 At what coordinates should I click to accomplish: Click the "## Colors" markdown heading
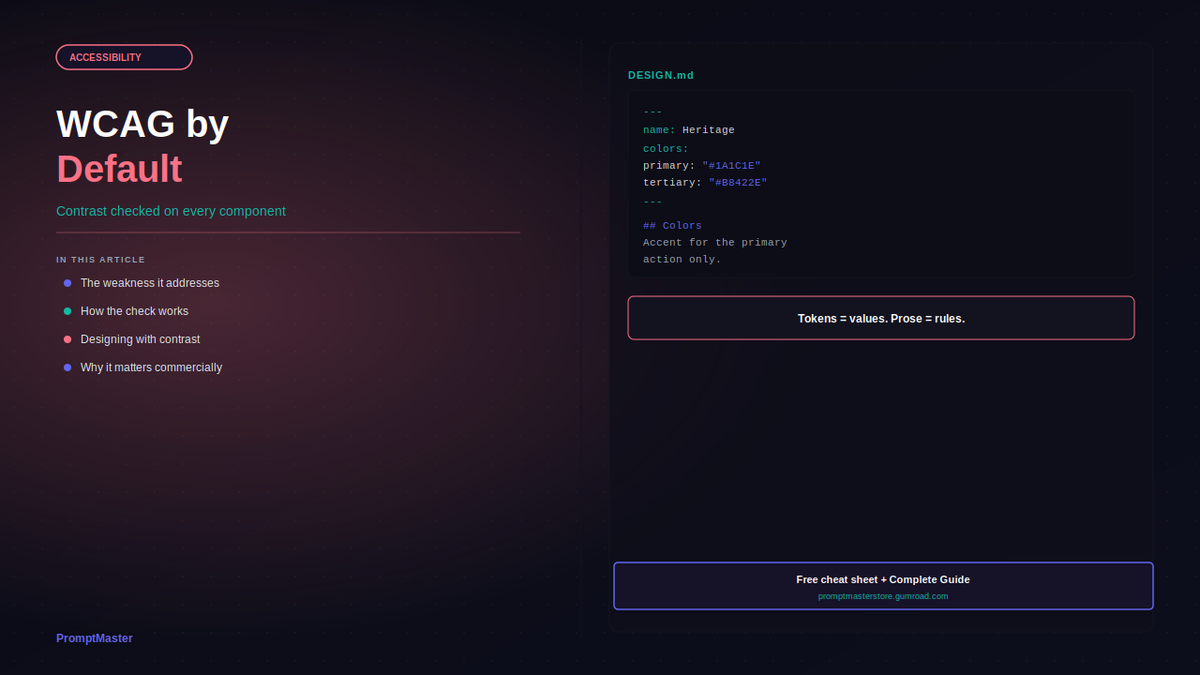click(x=672, y=225)
